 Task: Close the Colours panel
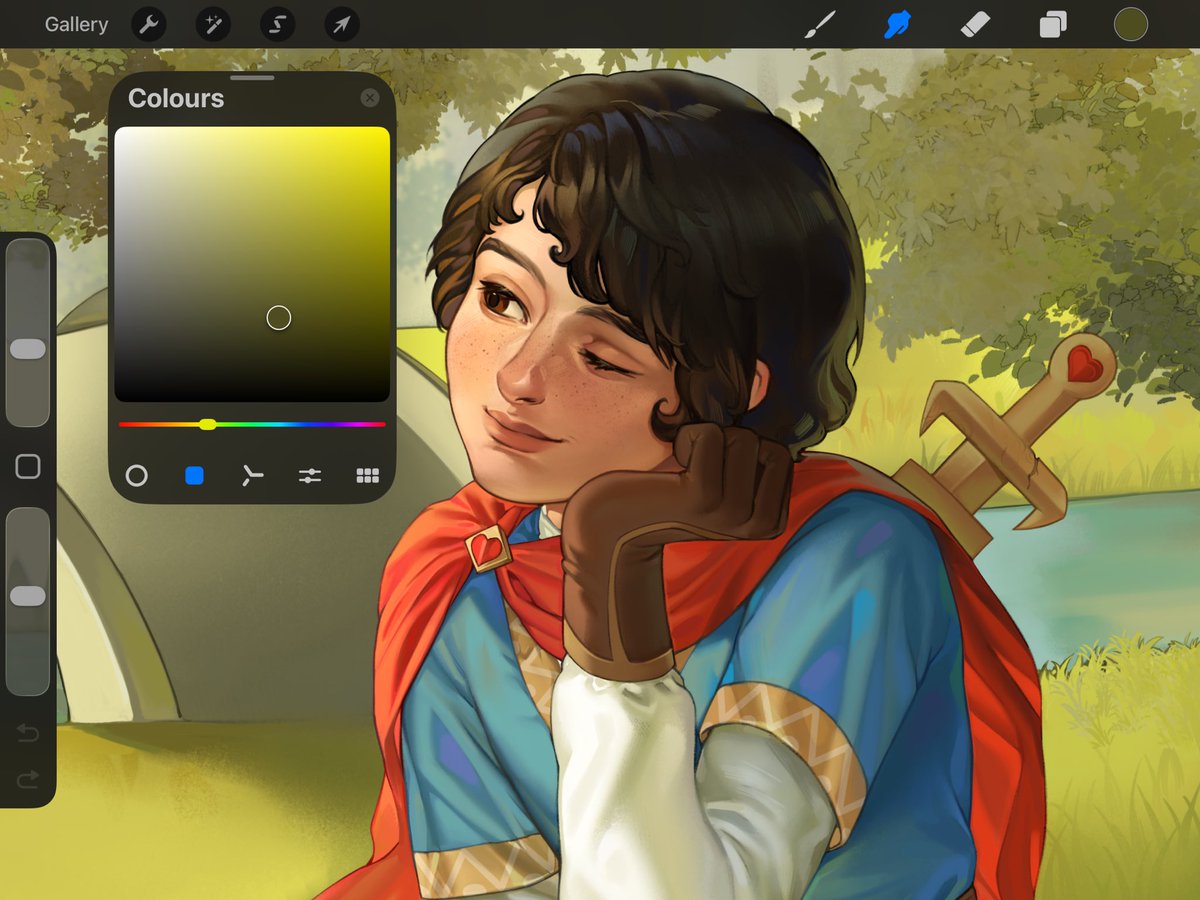coord(370,98)
